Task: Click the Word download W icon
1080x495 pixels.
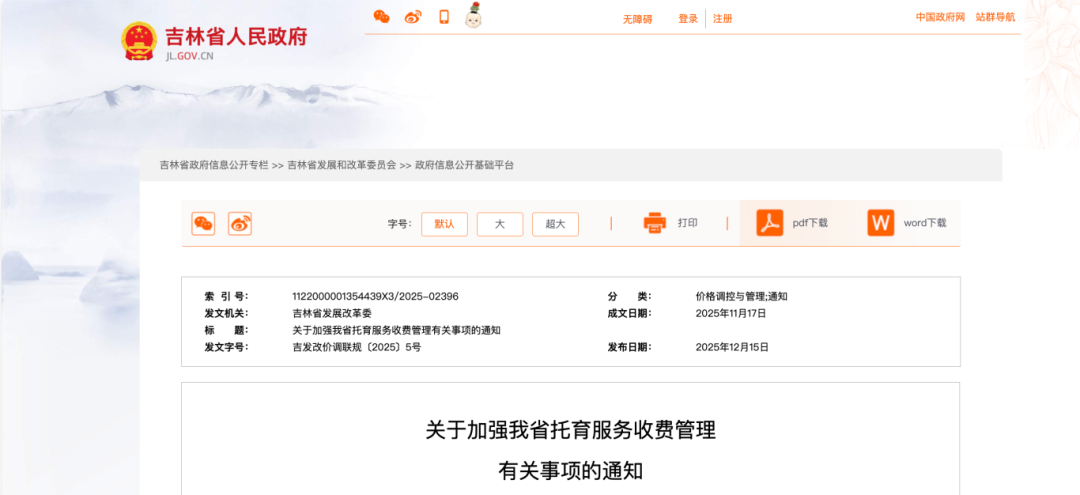Action: pos(880,223)
